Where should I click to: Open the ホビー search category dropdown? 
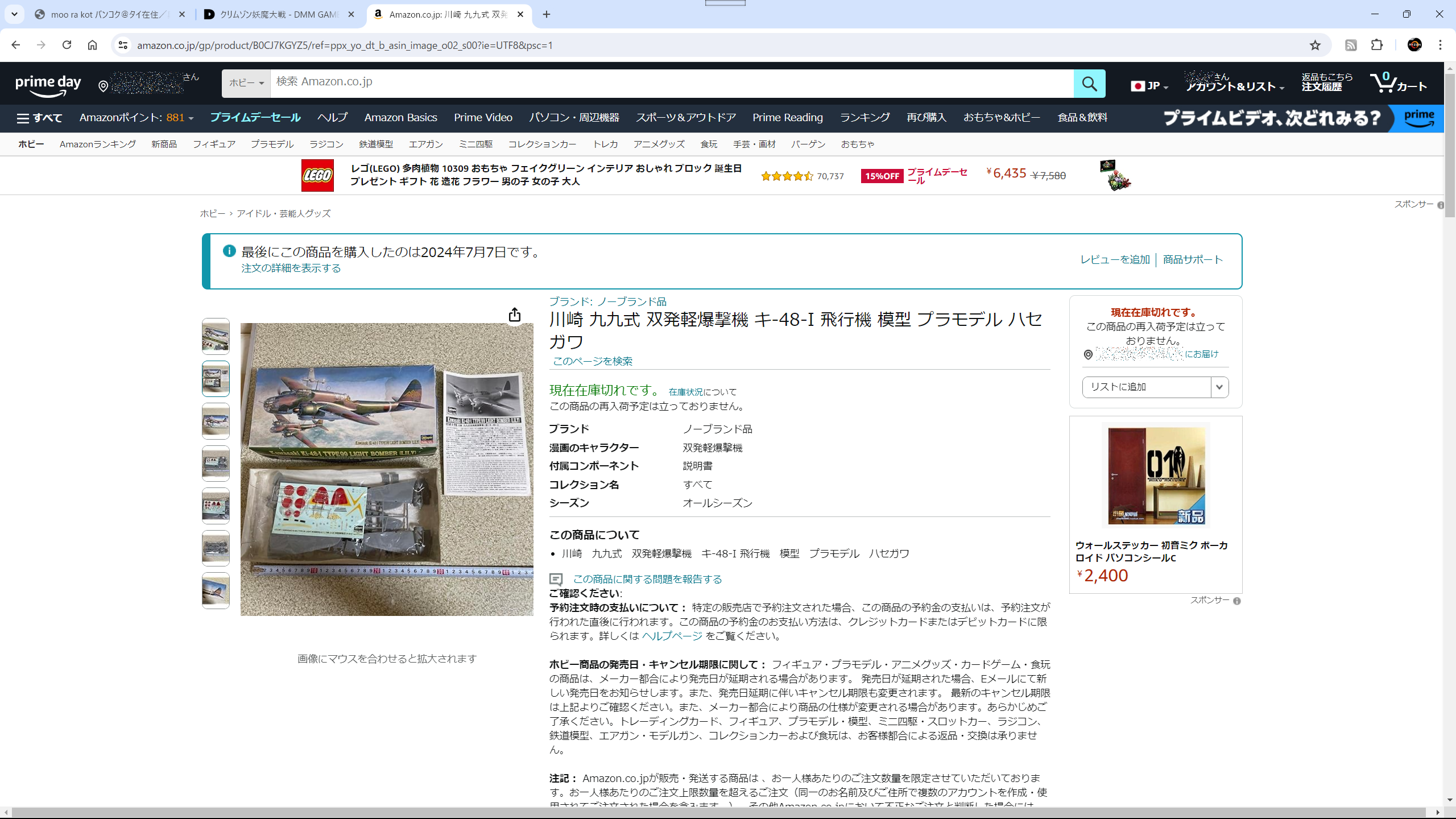pyautogui.click(x=246, y=83)
